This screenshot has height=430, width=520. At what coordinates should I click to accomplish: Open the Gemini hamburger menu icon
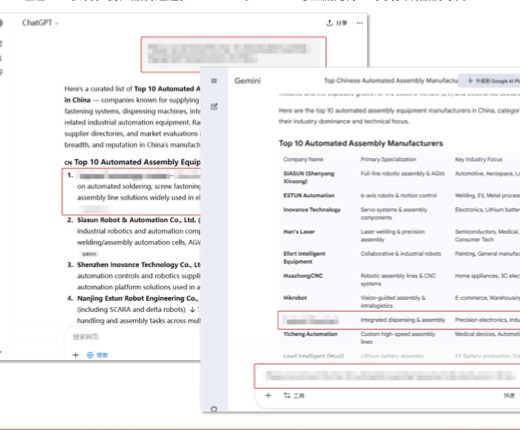pyautogui.click(x=214, y=81)
